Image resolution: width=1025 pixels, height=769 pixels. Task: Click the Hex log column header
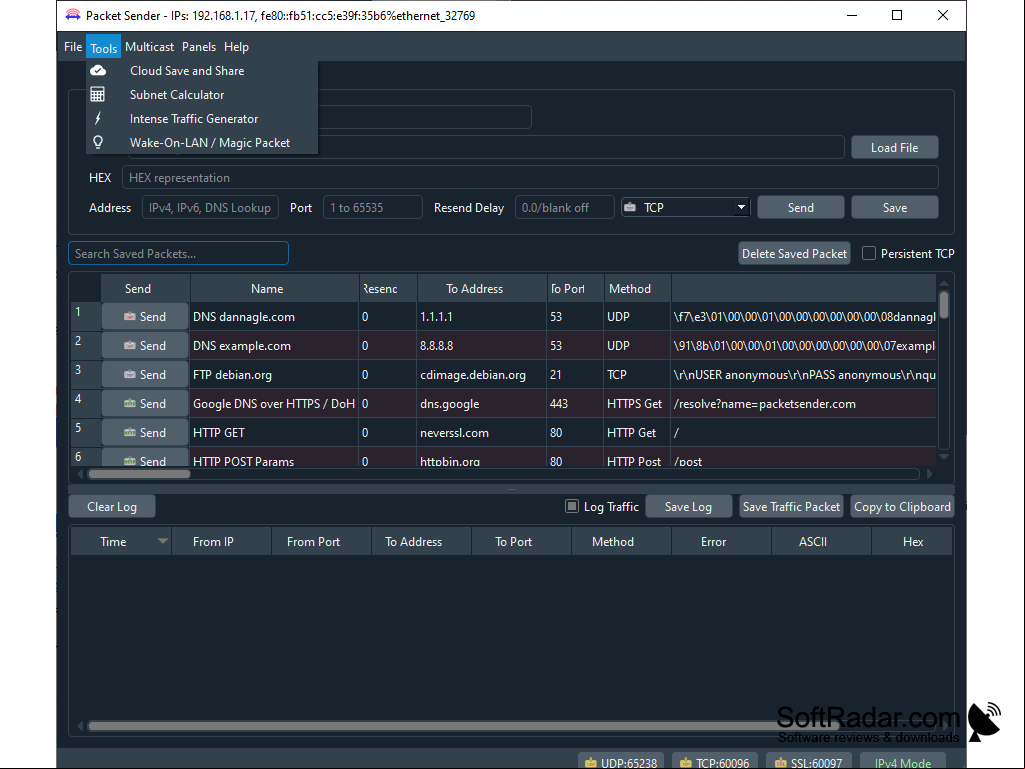(913, 541)
